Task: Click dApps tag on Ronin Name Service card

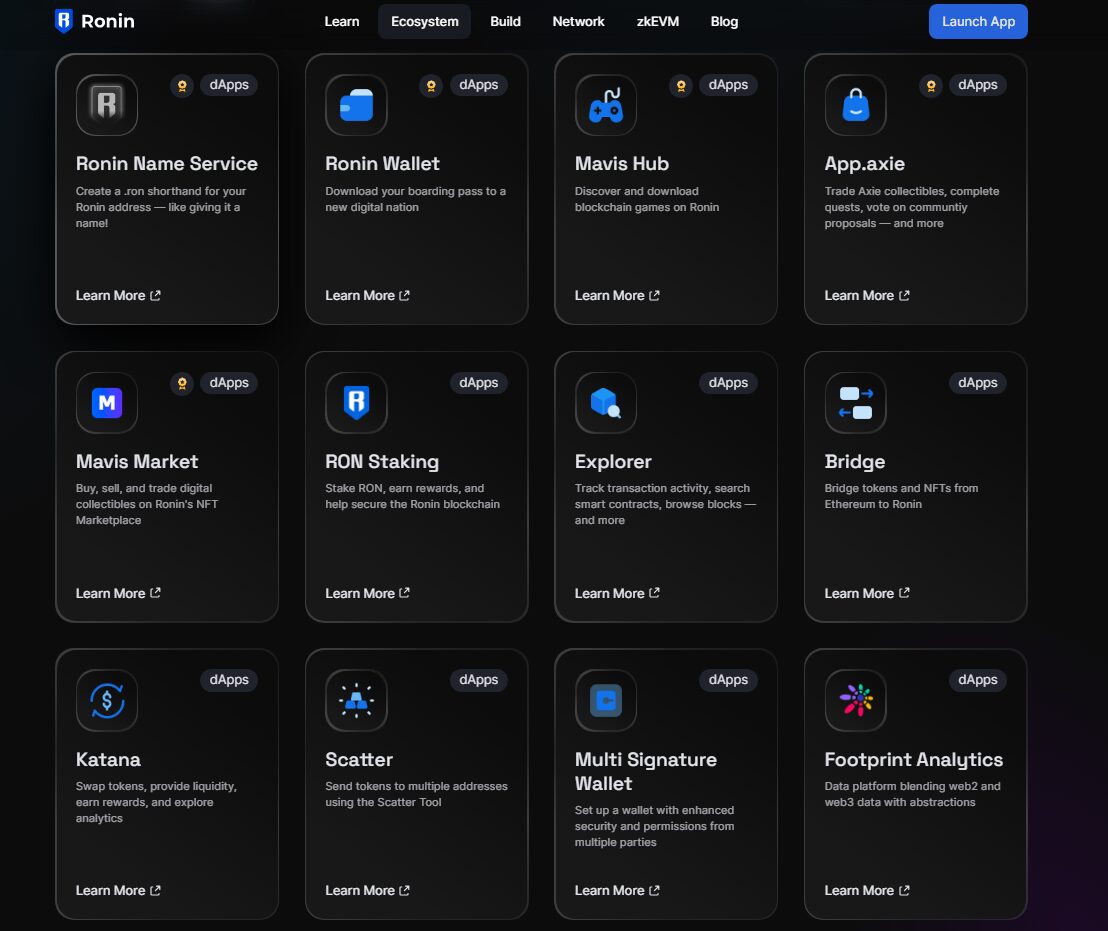Action: [x=229, y=85]
